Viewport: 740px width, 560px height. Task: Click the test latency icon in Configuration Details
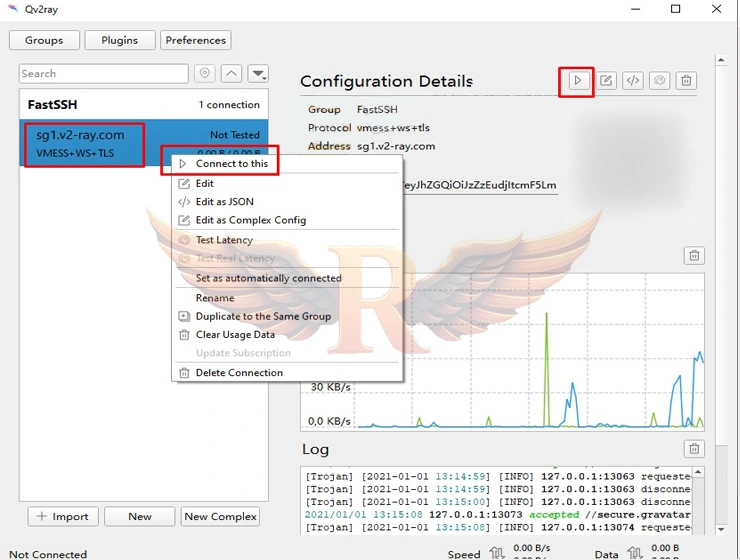(659, 81)
